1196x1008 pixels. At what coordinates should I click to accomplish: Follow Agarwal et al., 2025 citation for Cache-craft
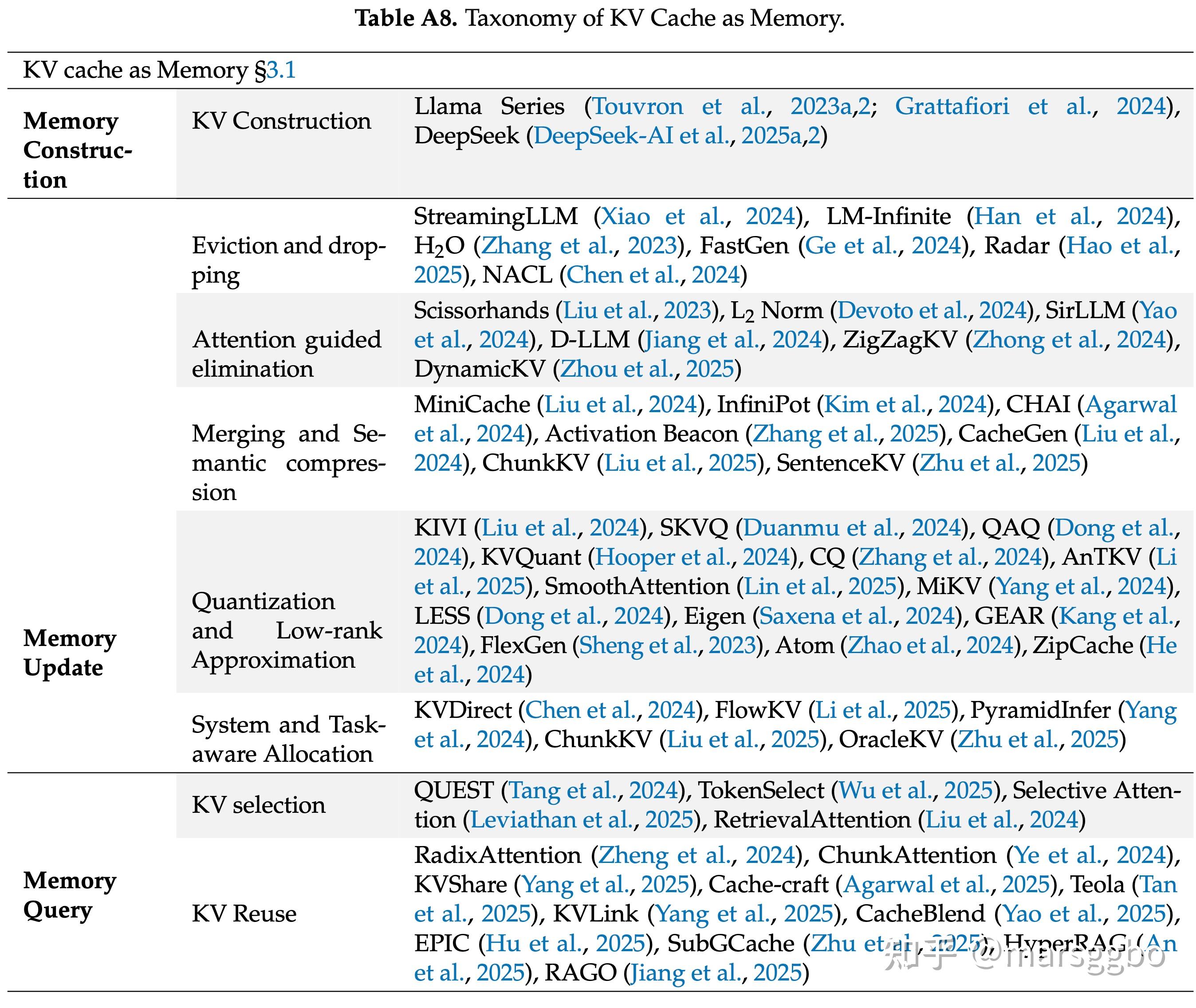point(946,885)
